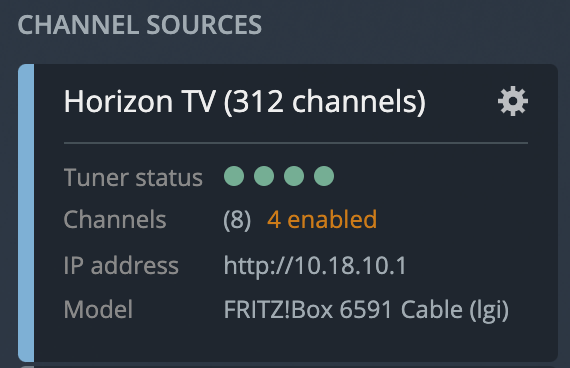Click the first green tuner status dot

tap(234, 176)
